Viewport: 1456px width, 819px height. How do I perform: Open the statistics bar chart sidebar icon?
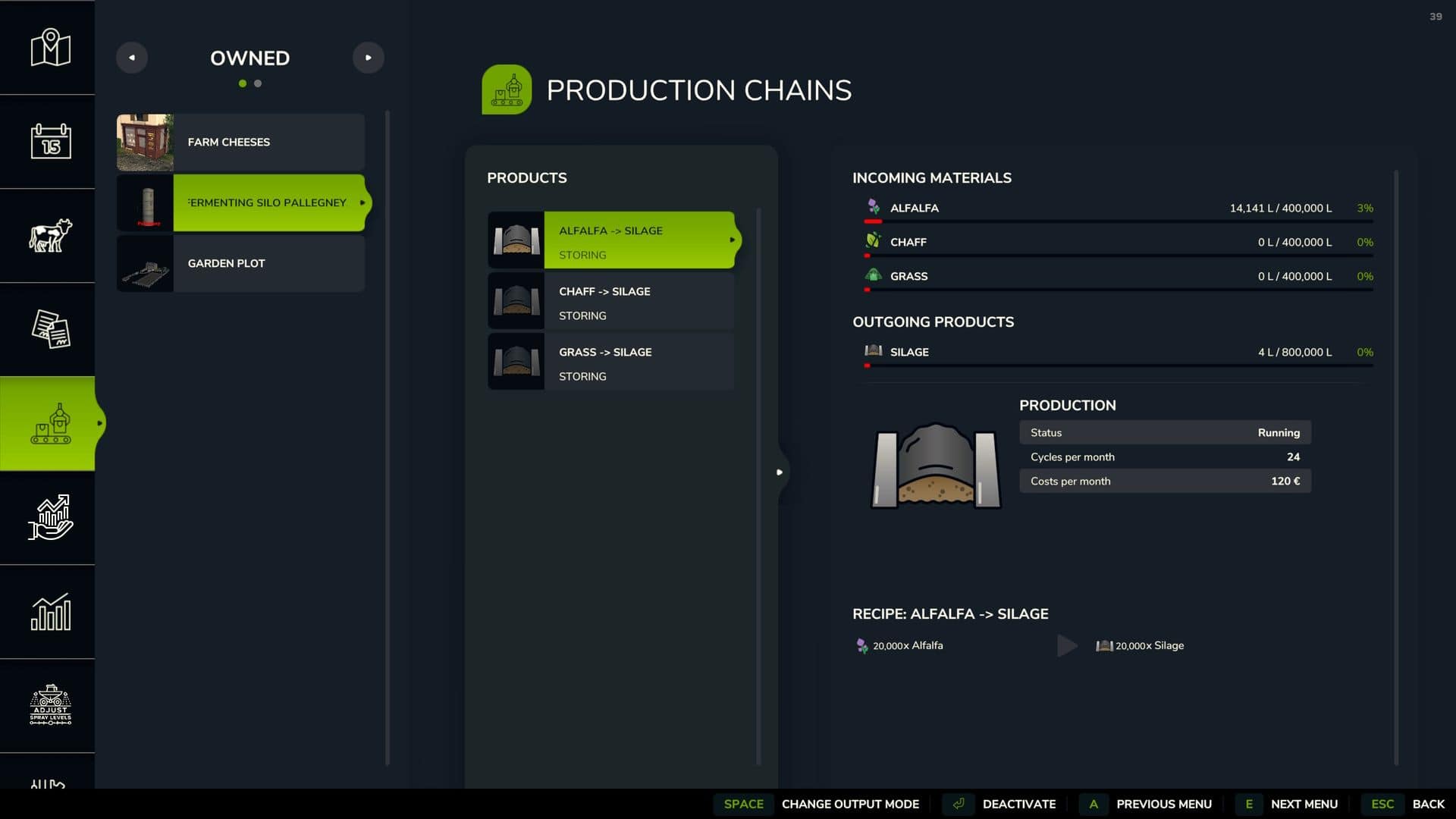tap(50, 611)
